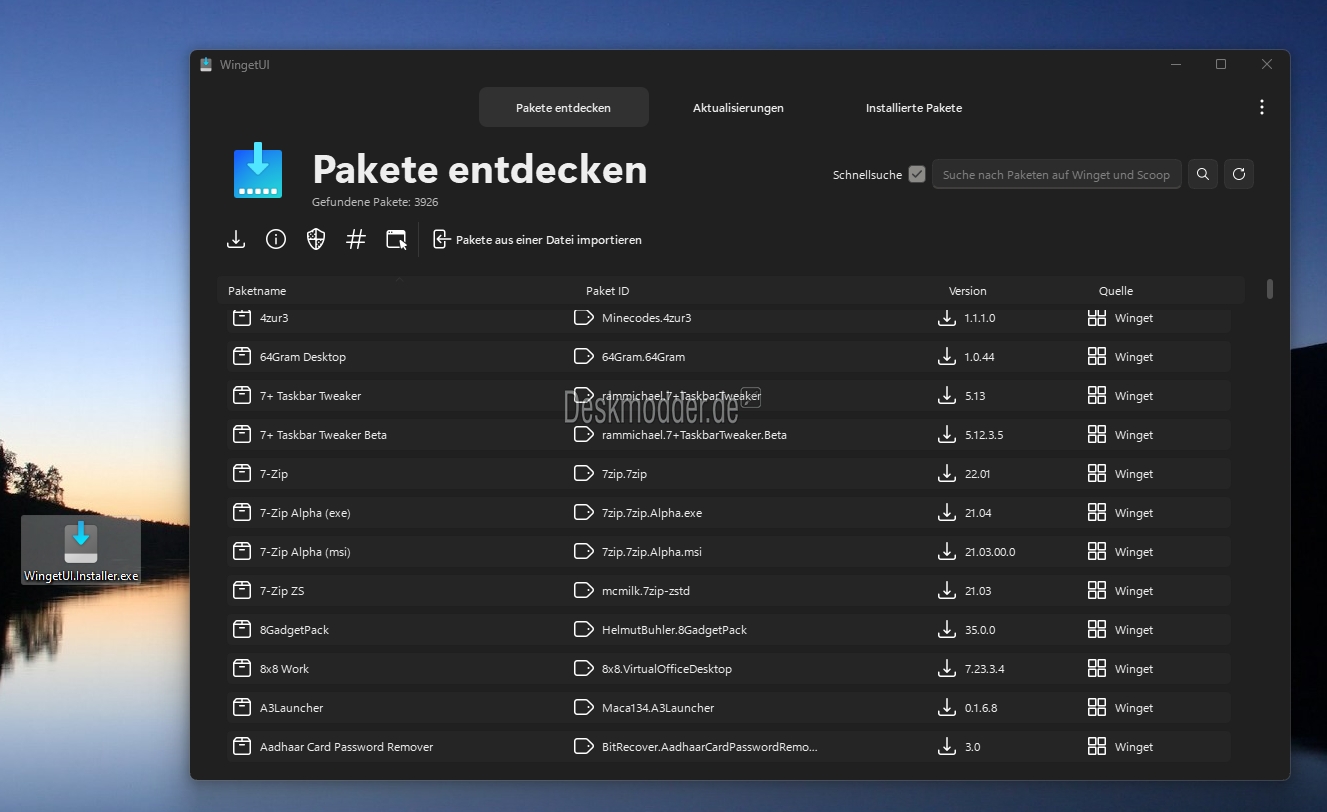This screenshot has width=1327, height=812.
Task: Select Aadhaar Card Password Remover row
Action: click(728, 746)
